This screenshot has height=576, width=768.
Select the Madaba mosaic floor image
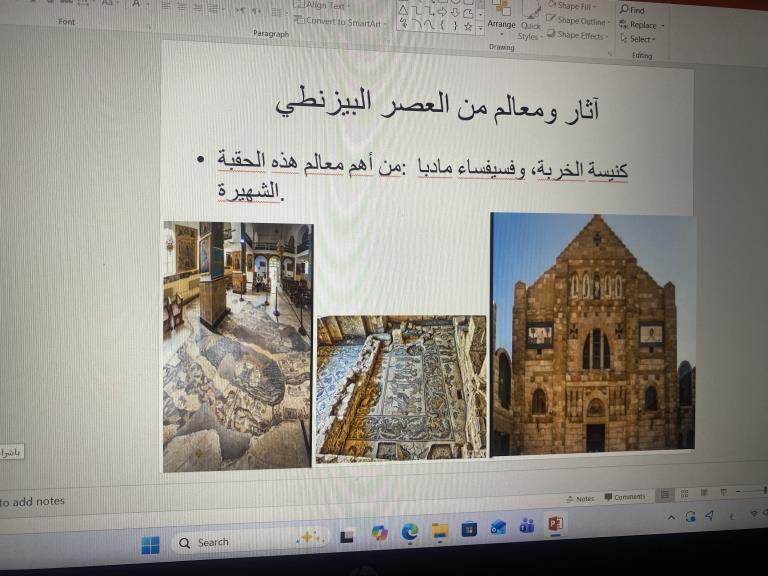401,388
